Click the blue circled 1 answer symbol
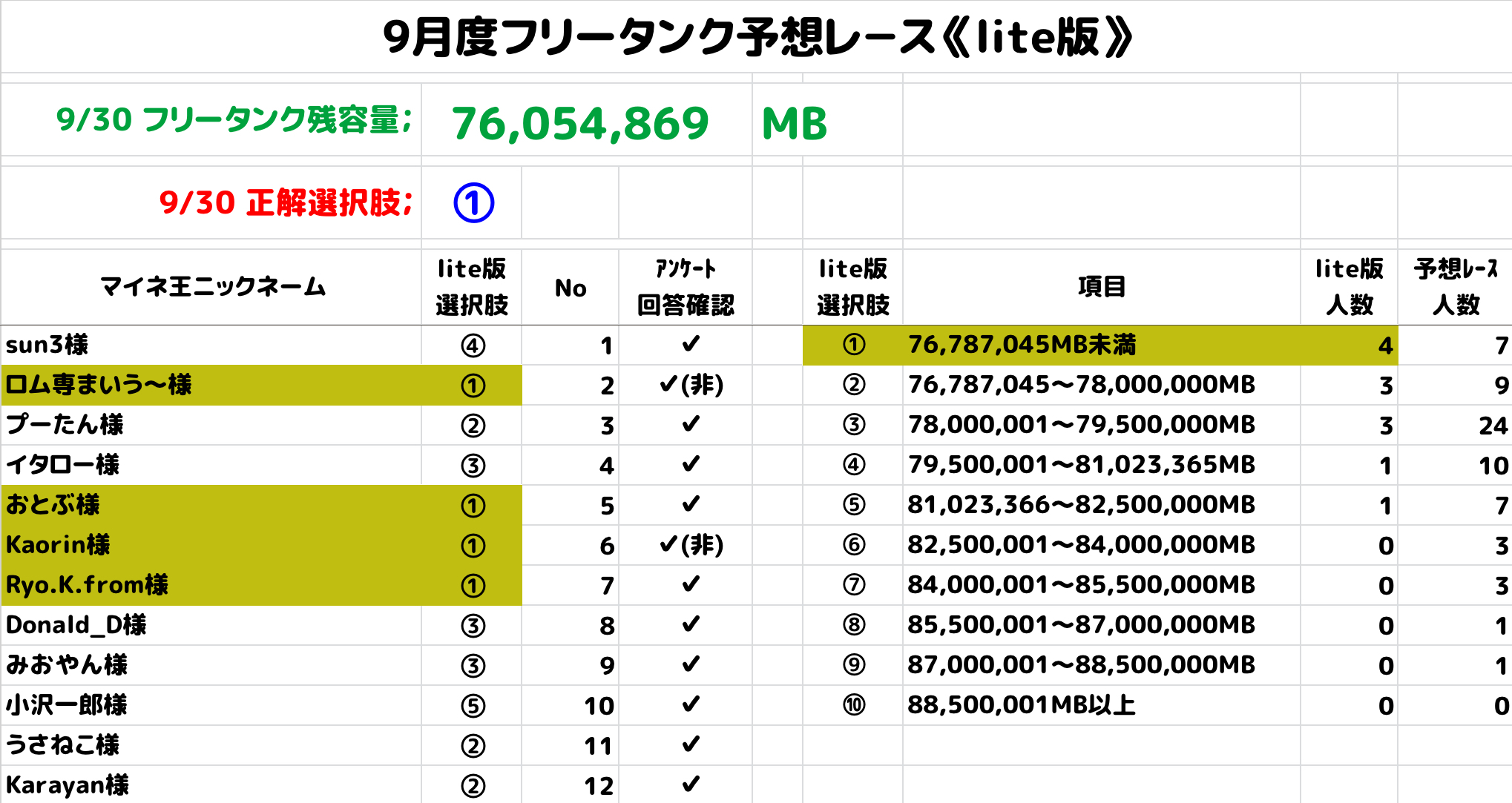Image resolution: width=1512 pixels, height=803 pixels. [473, 202]
